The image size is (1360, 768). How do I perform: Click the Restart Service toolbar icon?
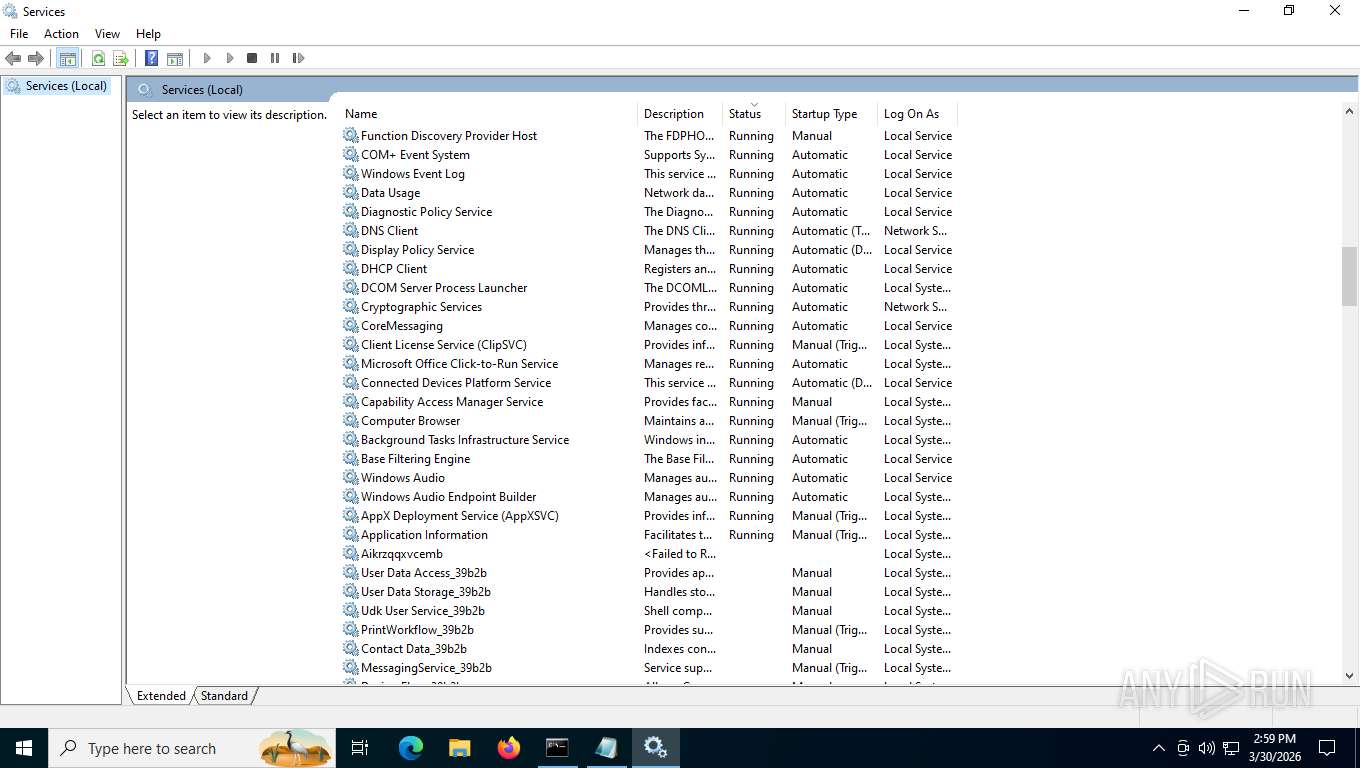click(x=298, y=58)
